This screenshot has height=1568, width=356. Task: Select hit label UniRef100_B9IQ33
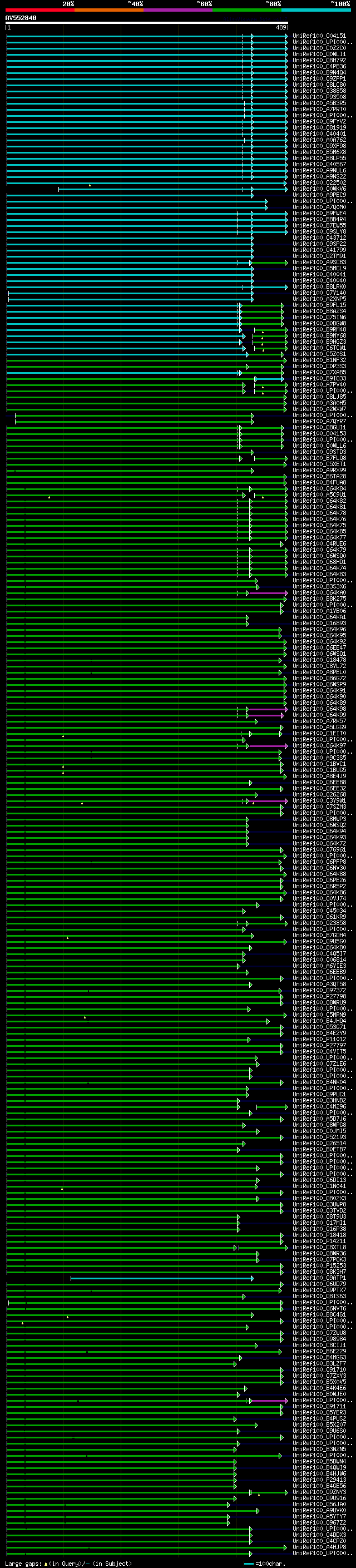coord(319,379)
